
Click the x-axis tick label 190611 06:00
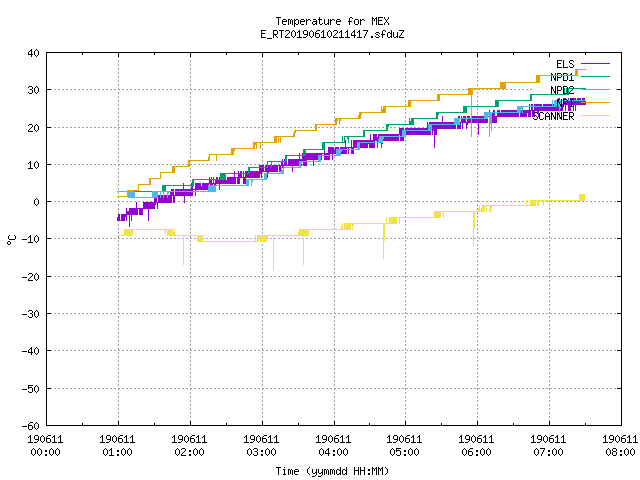tap(476, 446)
